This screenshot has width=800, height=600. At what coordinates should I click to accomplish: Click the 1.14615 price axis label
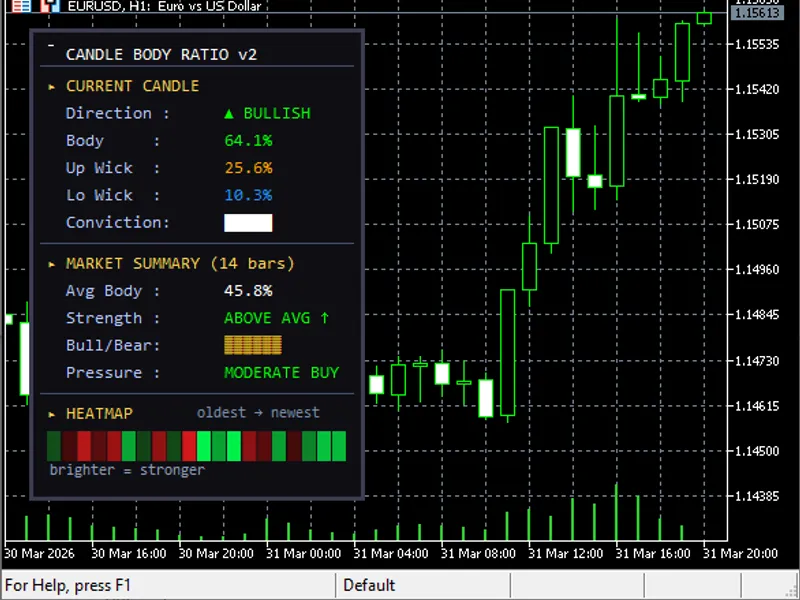[757, 406]
